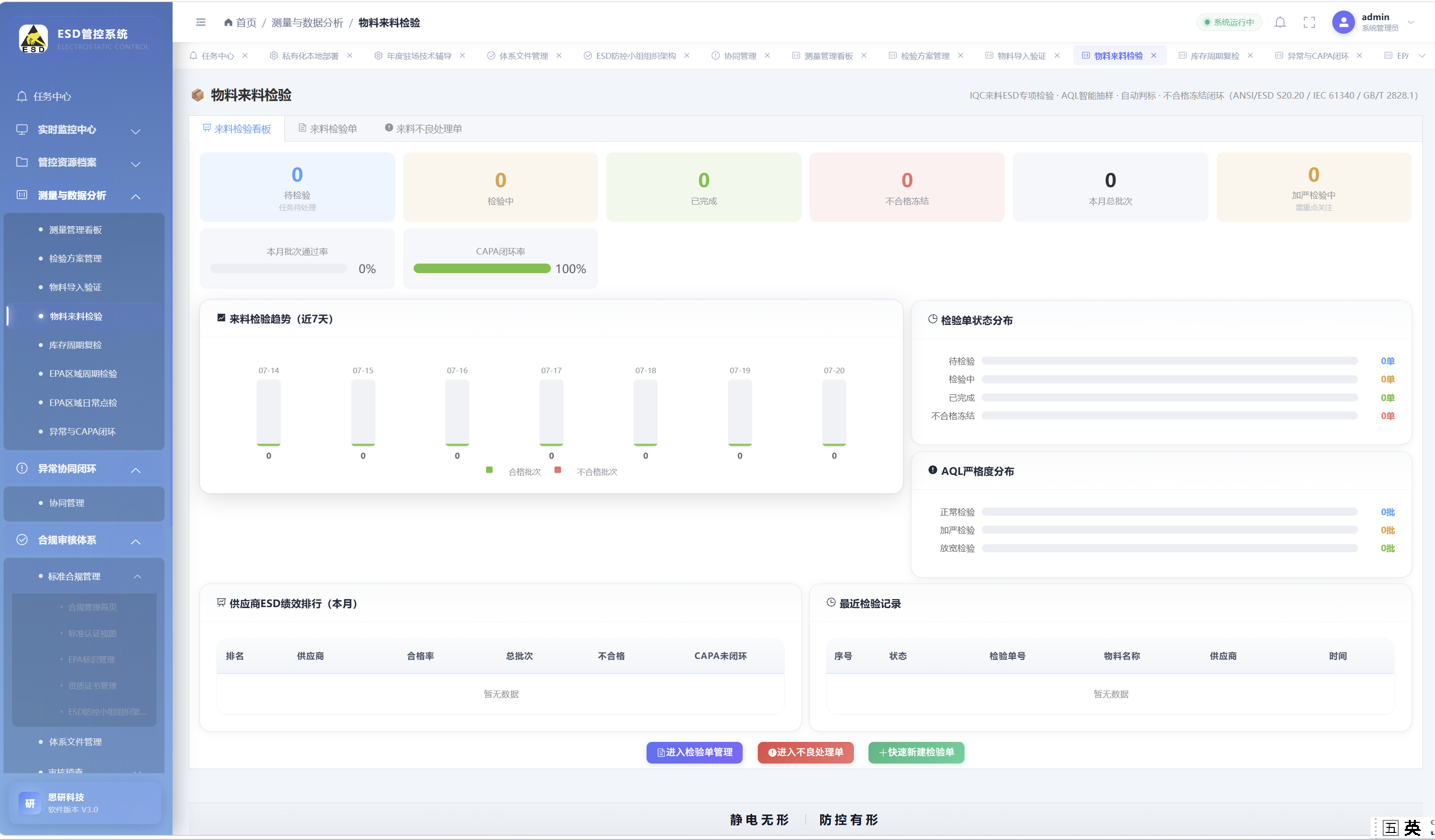Screen dimensions: 1435x840
Task: Click the CAPA闭环率 progress bar
Action: pos(482,269)
